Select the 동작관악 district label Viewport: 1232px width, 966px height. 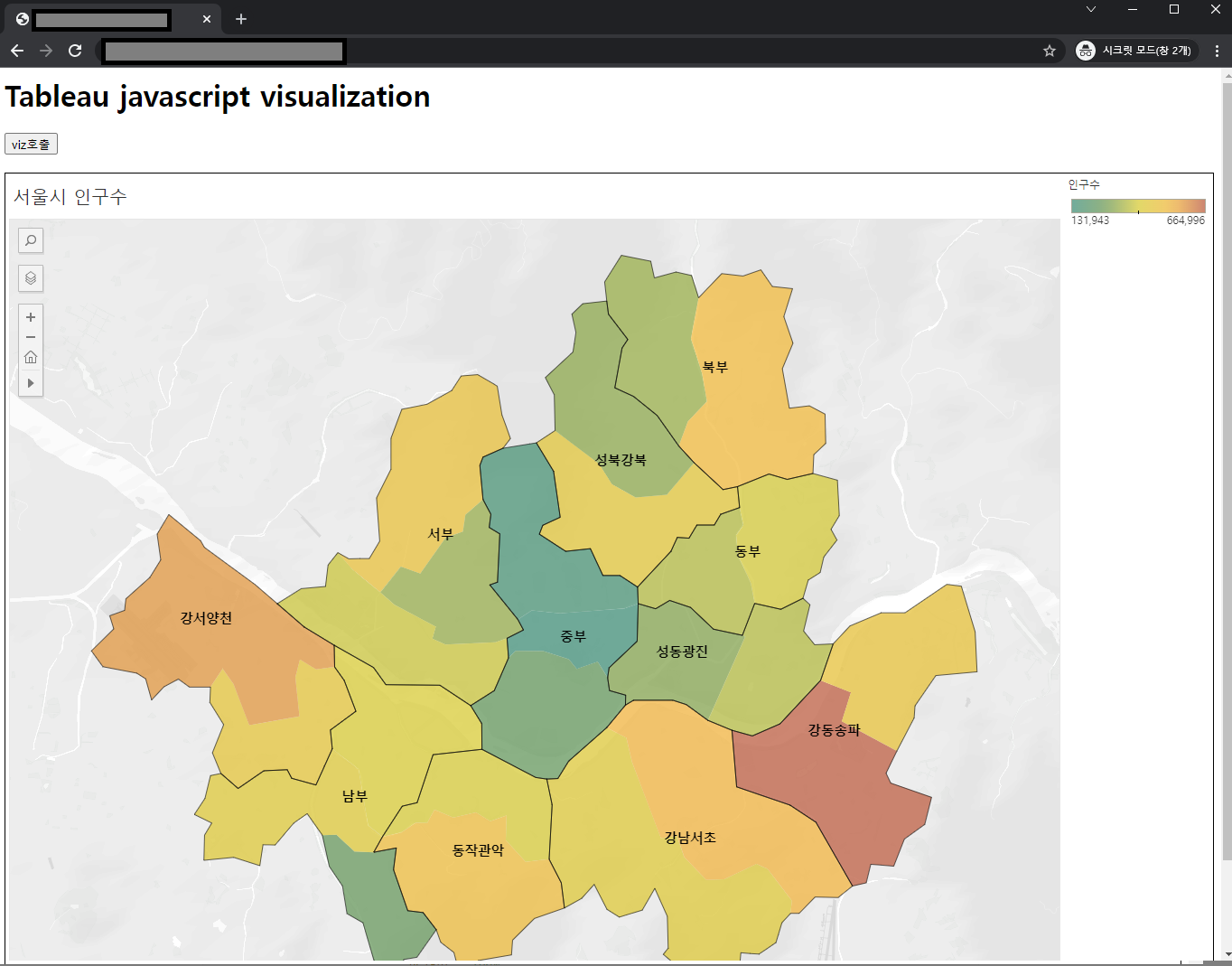pos(478,850)
